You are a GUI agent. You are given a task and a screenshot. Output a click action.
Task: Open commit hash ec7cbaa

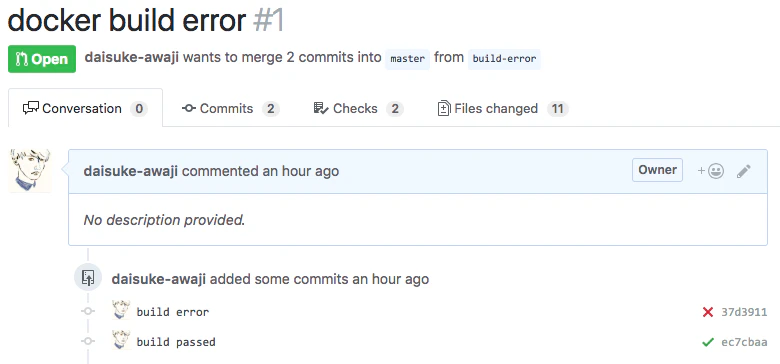pyautogui.click(x=744, y=342)
